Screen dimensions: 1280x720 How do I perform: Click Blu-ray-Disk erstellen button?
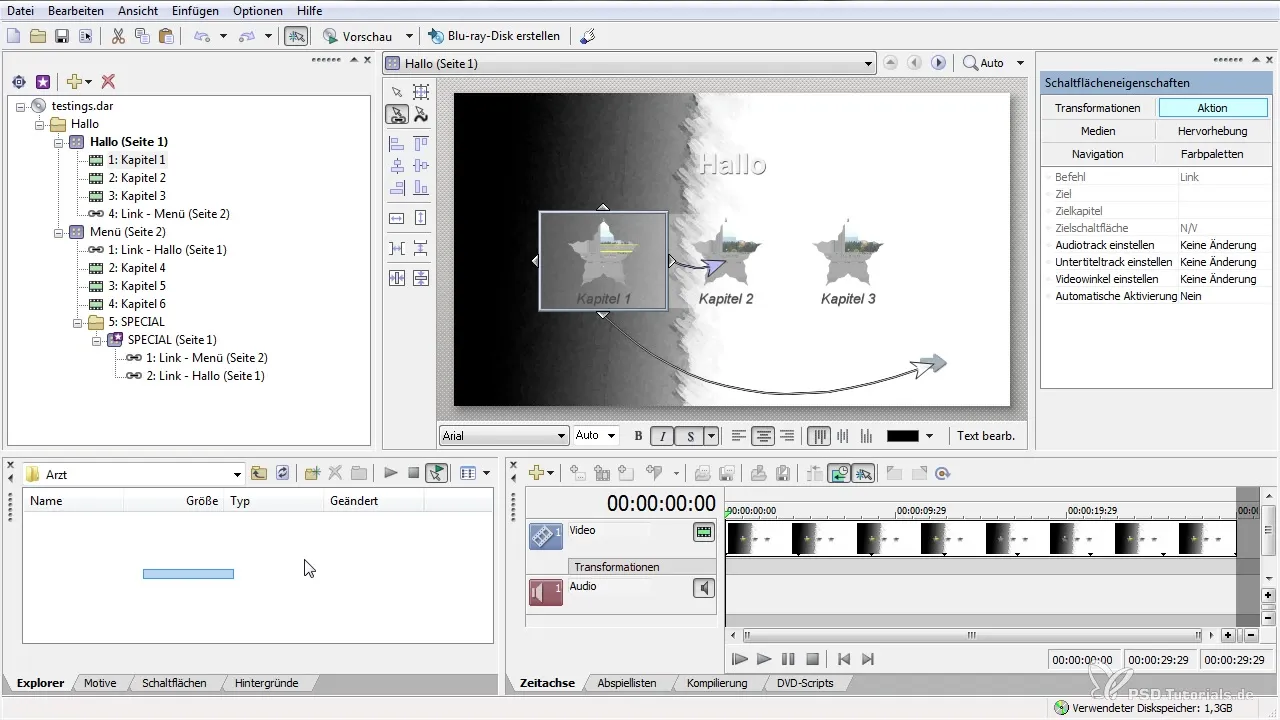point(494,36)
